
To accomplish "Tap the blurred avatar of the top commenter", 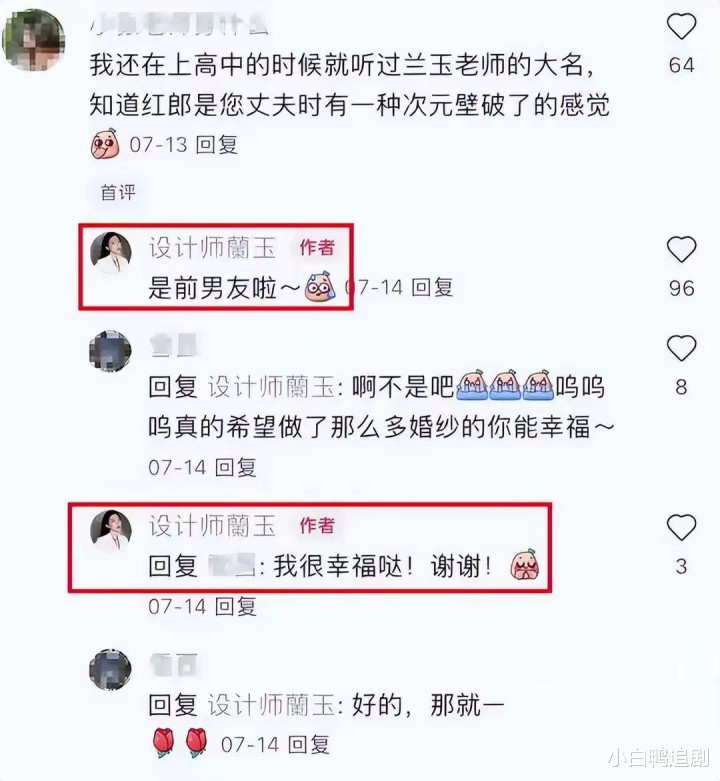I will point(33,40).
